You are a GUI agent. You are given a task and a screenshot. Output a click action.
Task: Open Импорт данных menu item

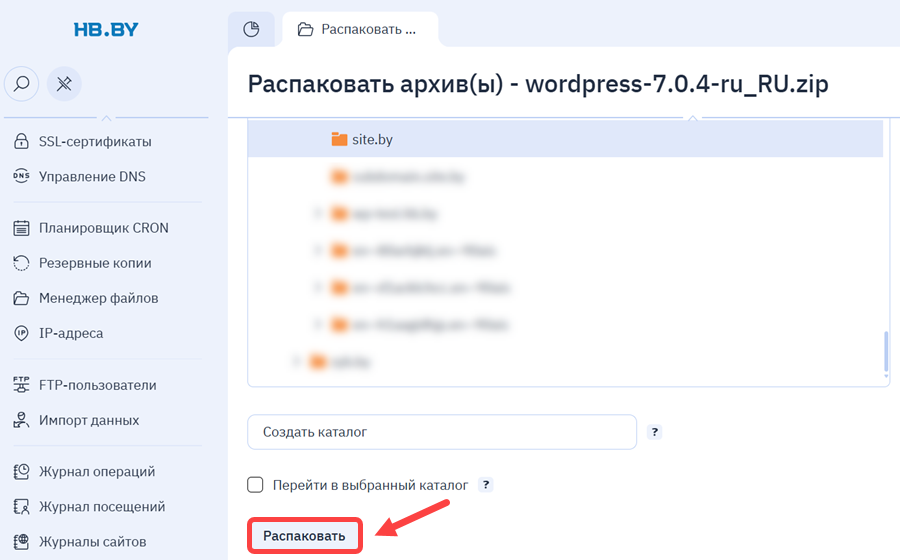pyautogui.click(x=89, y=420)
